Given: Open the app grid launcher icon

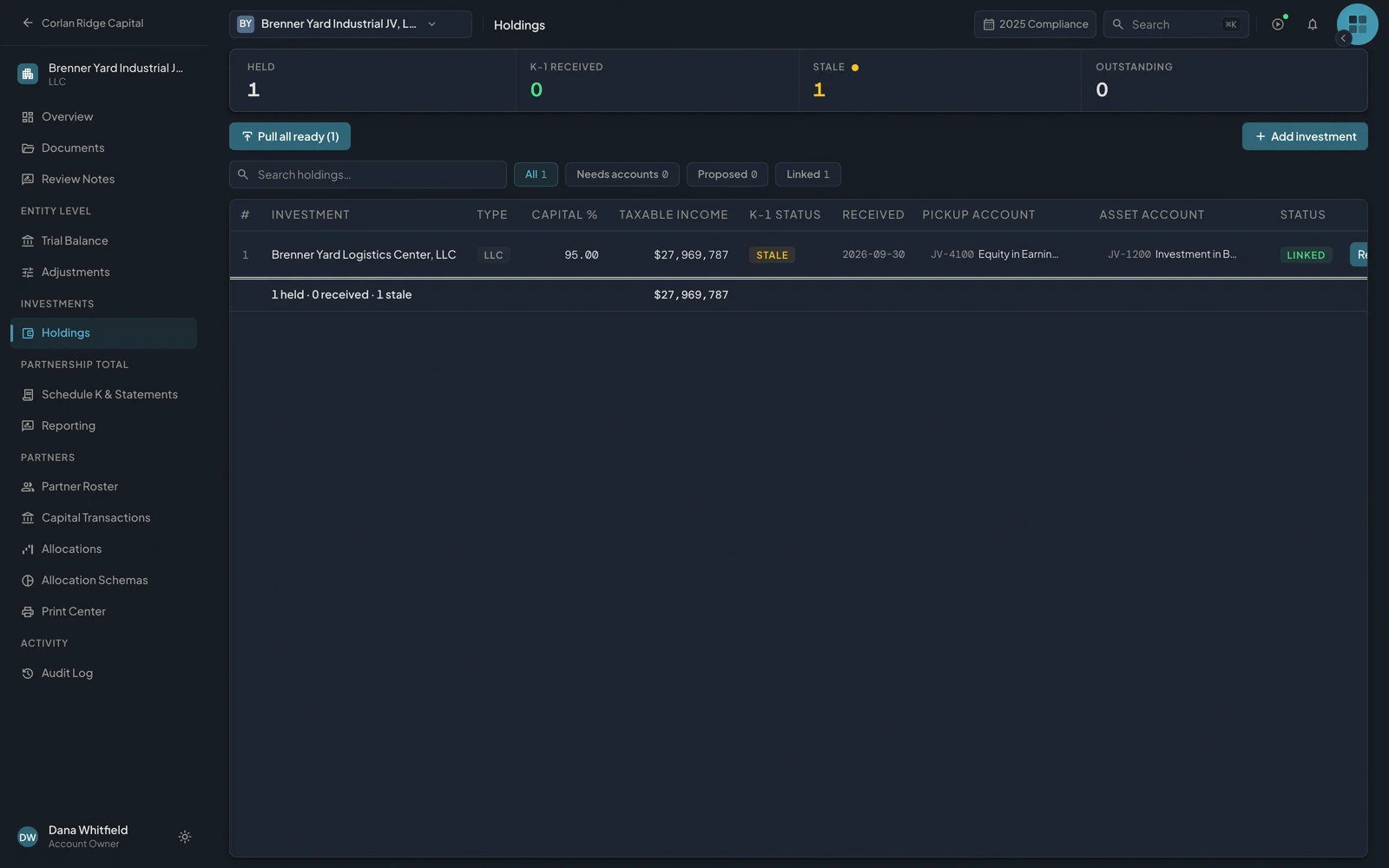Looking at the screenshot, I should (1358, 24).
